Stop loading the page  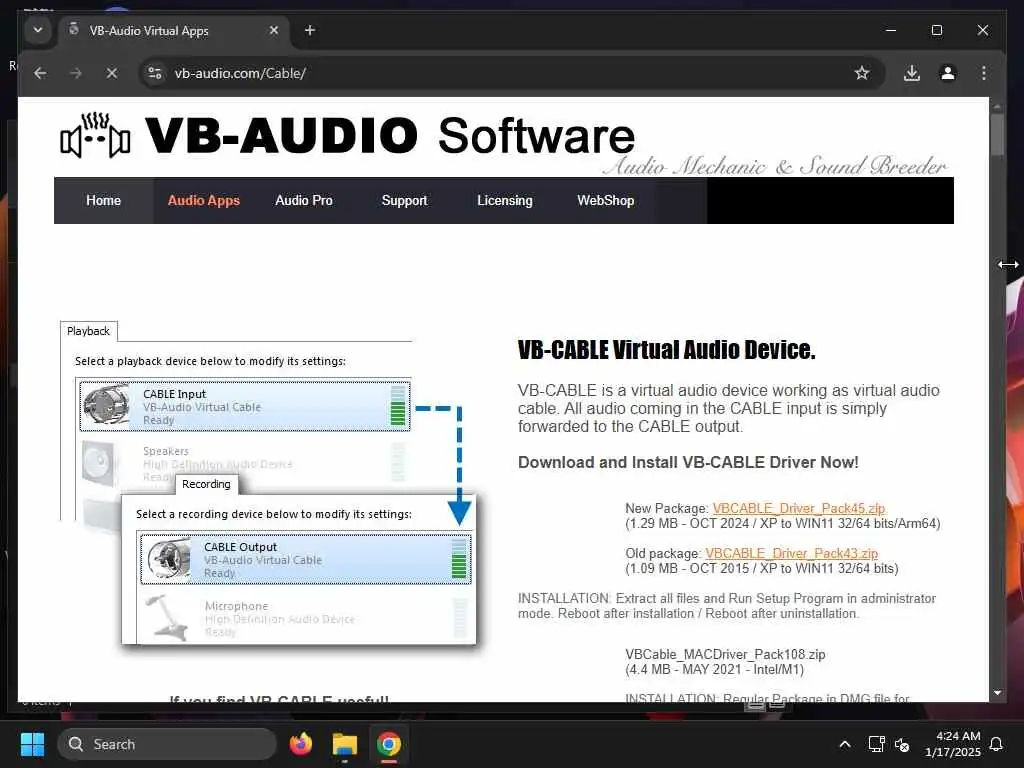112,73
